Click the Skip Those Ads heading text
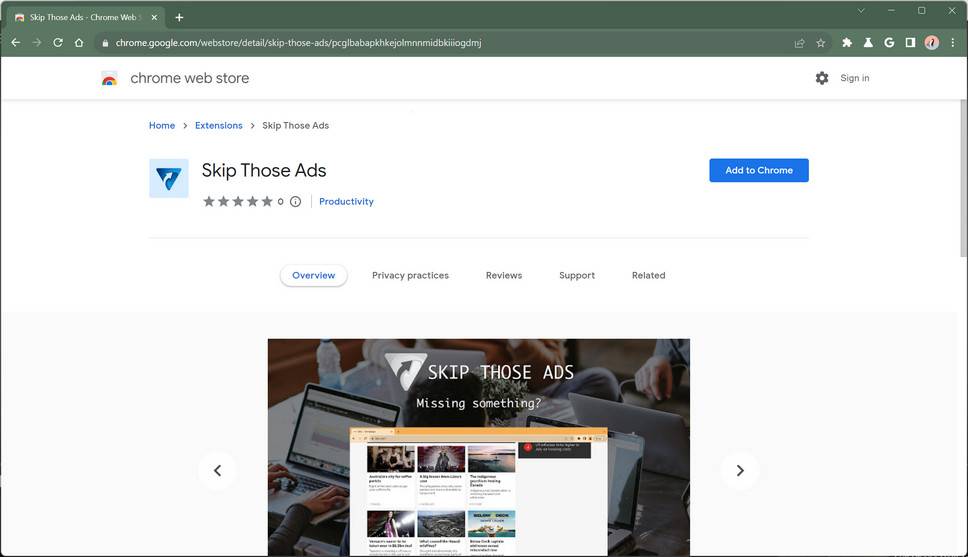This screenshot has height=557, width=968. [x=264, y=170]
